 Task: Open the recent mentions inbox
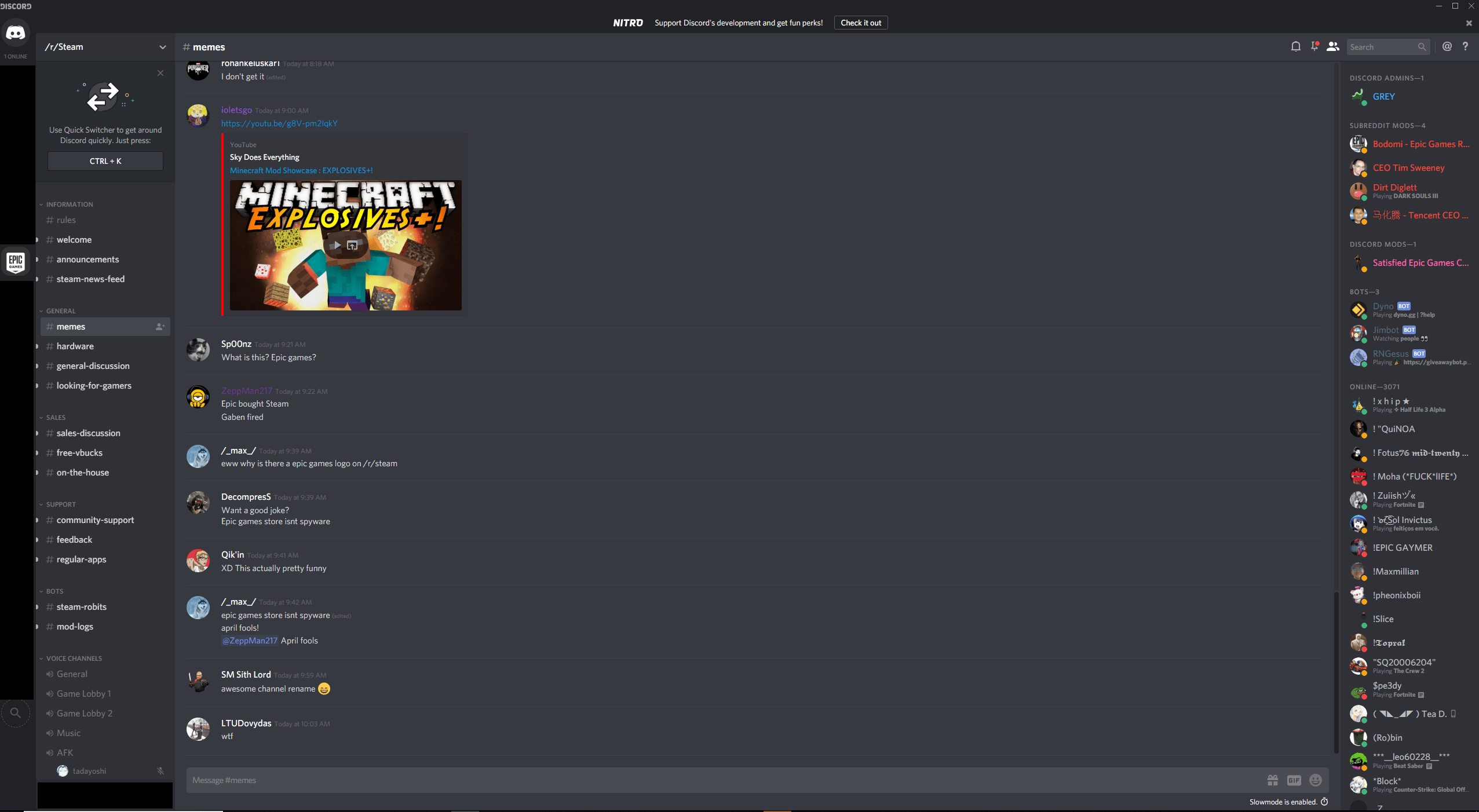(x=1446, y=47)
